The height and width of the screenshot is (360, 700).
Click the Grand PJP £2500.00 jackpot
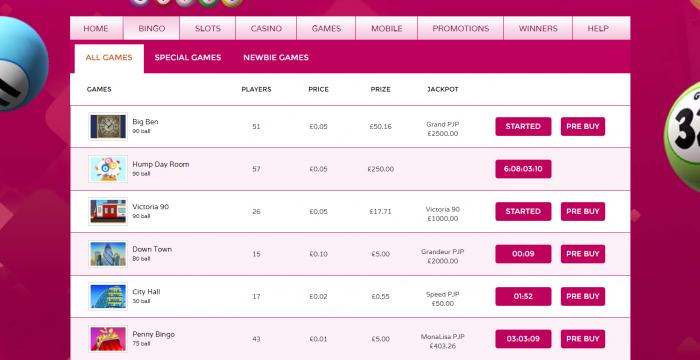442,129
